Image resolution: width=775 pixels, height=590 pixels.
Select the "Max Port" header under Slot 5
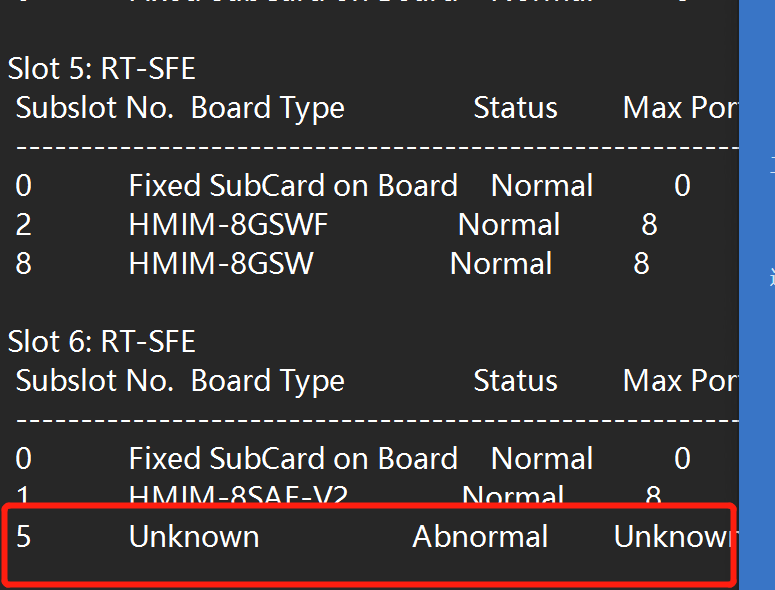pyautogui.click(x=680, y=108)
